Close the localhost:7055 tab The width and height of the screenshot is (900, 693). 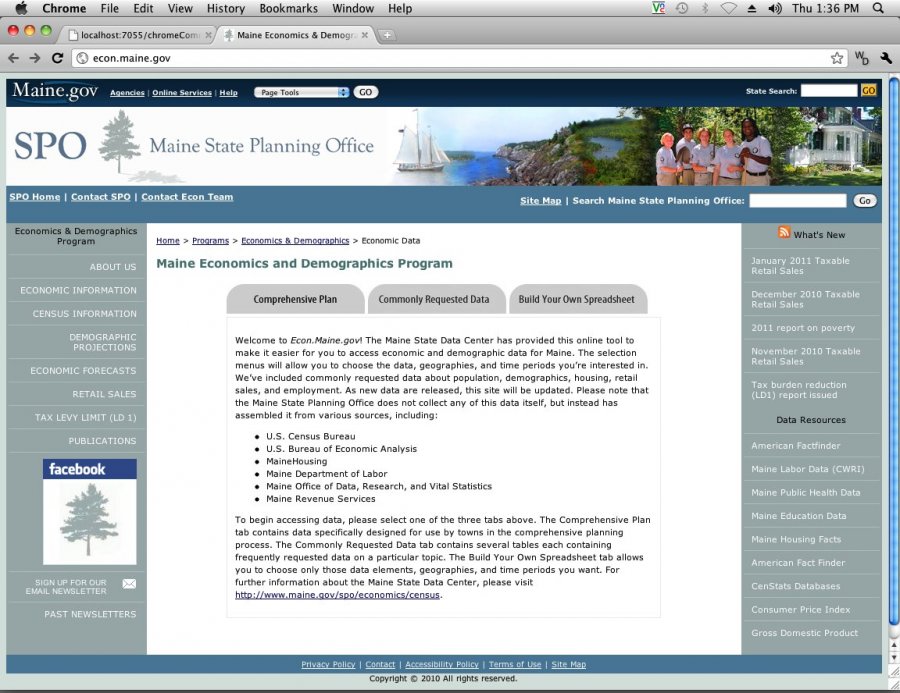coord(208,35)
